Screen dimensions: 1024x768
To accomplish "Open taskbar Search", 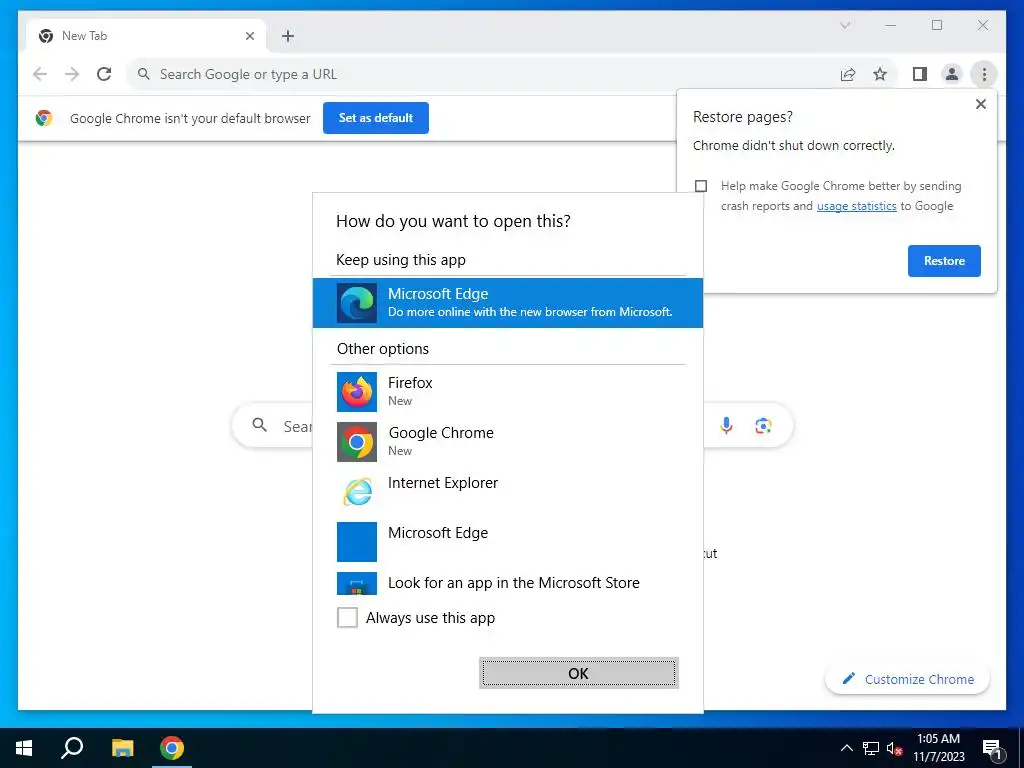I will [x=72, y=748].
